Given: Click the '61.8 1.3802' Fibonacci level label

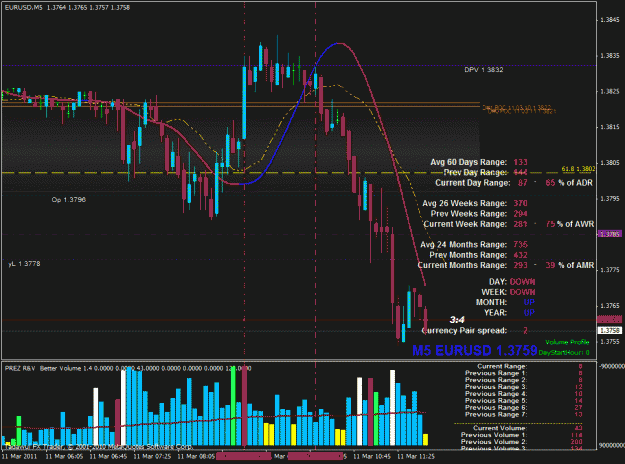Looking at the screenshot, I should tap(578, 169).
